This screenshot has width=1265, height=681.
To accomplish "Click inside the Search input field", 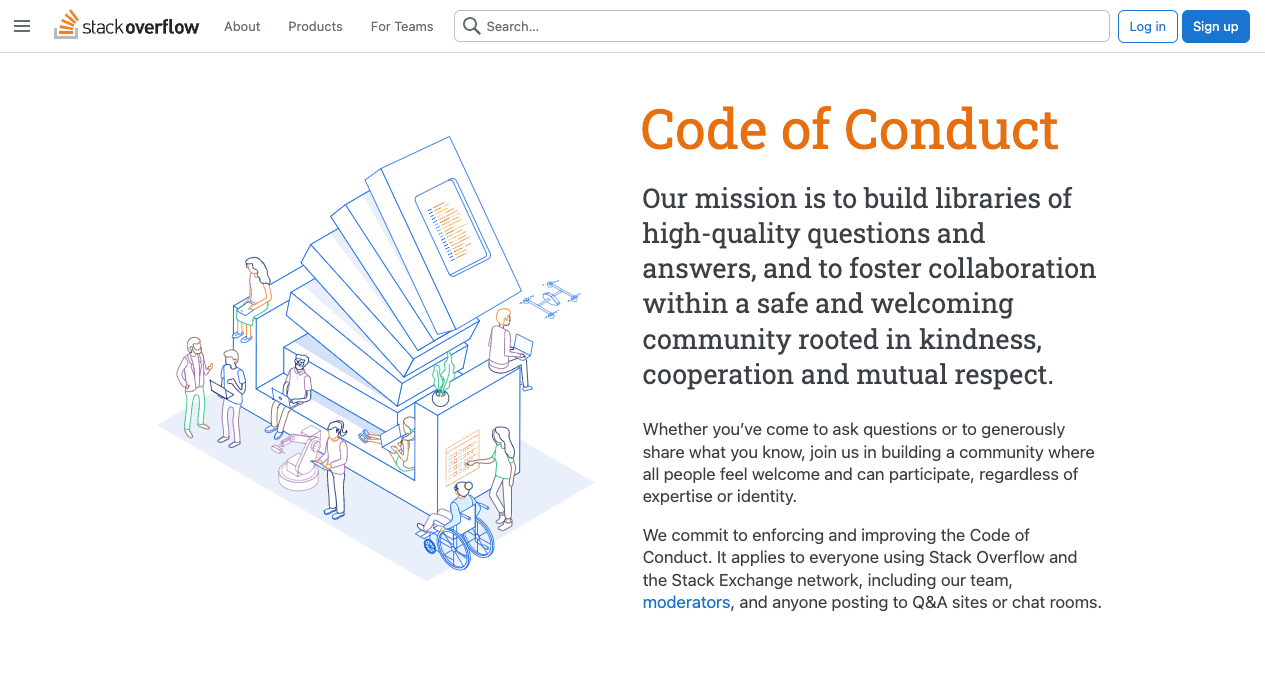I will click(x=700, y=26).
